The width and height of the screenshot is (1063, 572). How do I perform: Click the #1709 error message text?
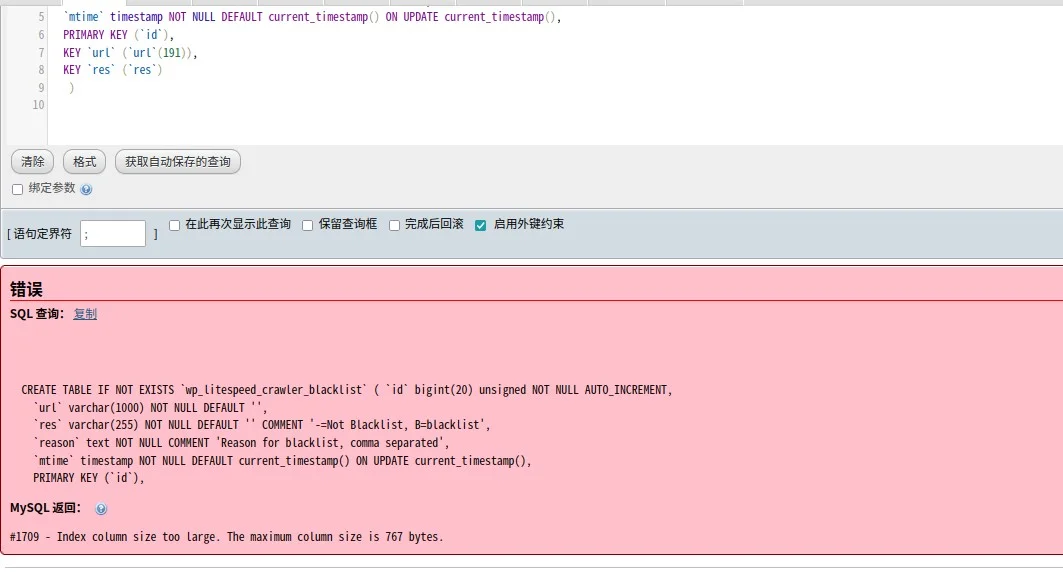coord(226,537)
